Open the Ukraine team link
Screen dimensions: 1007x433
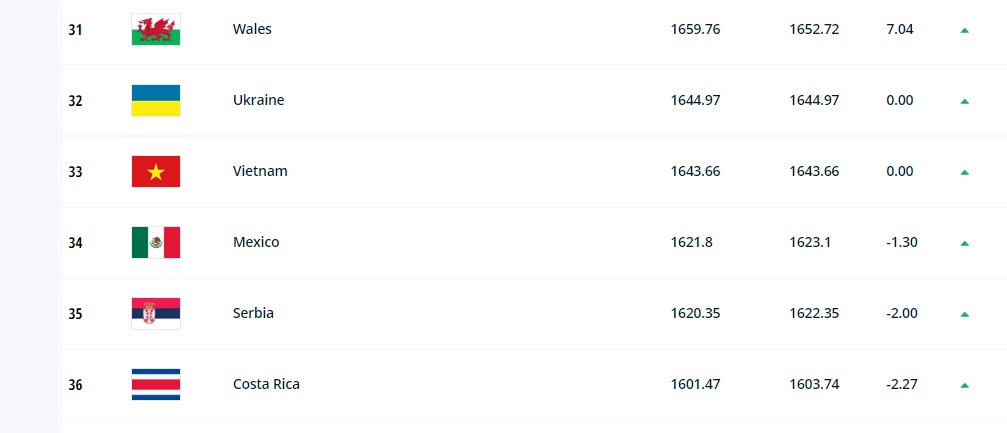coord(258,100)
